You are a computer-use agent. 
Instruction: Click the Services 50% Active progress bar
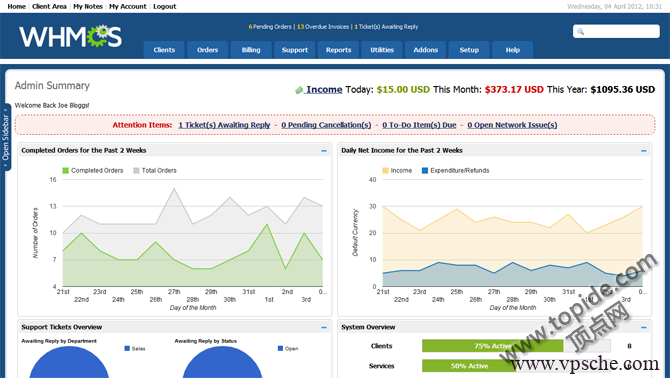[516, 366]
